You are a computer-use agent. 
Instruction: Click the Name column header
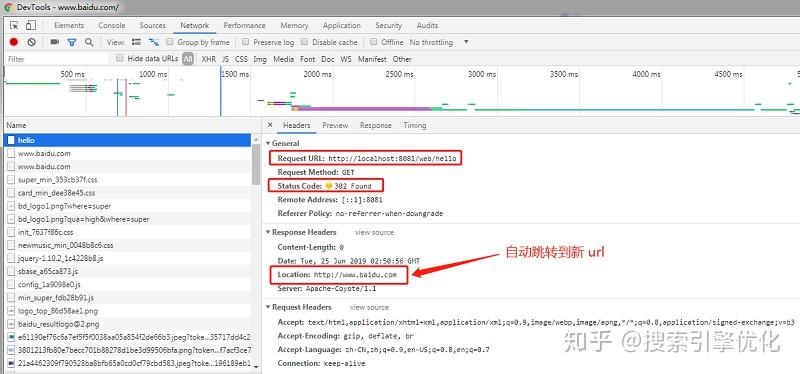click(x=129, y=125)
